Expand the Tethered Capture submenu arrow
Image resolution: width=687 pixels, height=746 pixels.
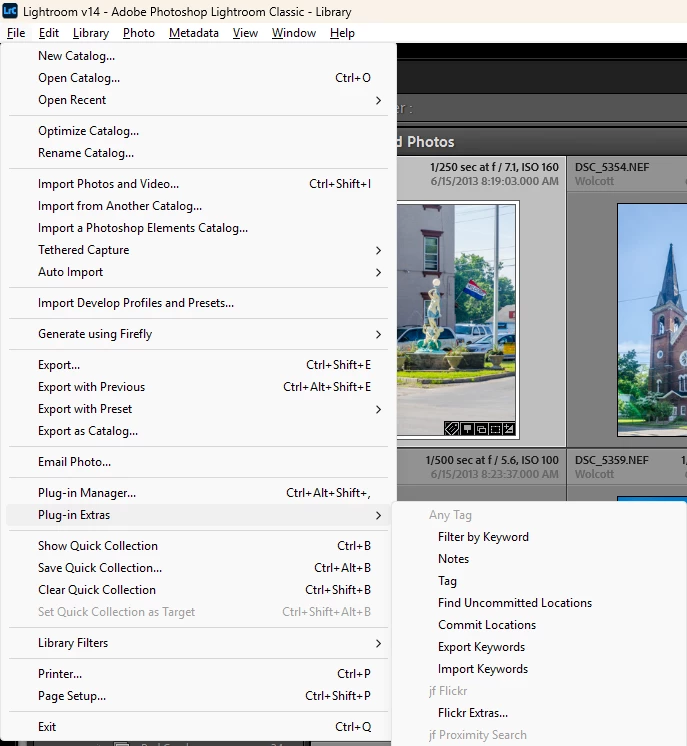pyautogui.click(x=378, y=250)
